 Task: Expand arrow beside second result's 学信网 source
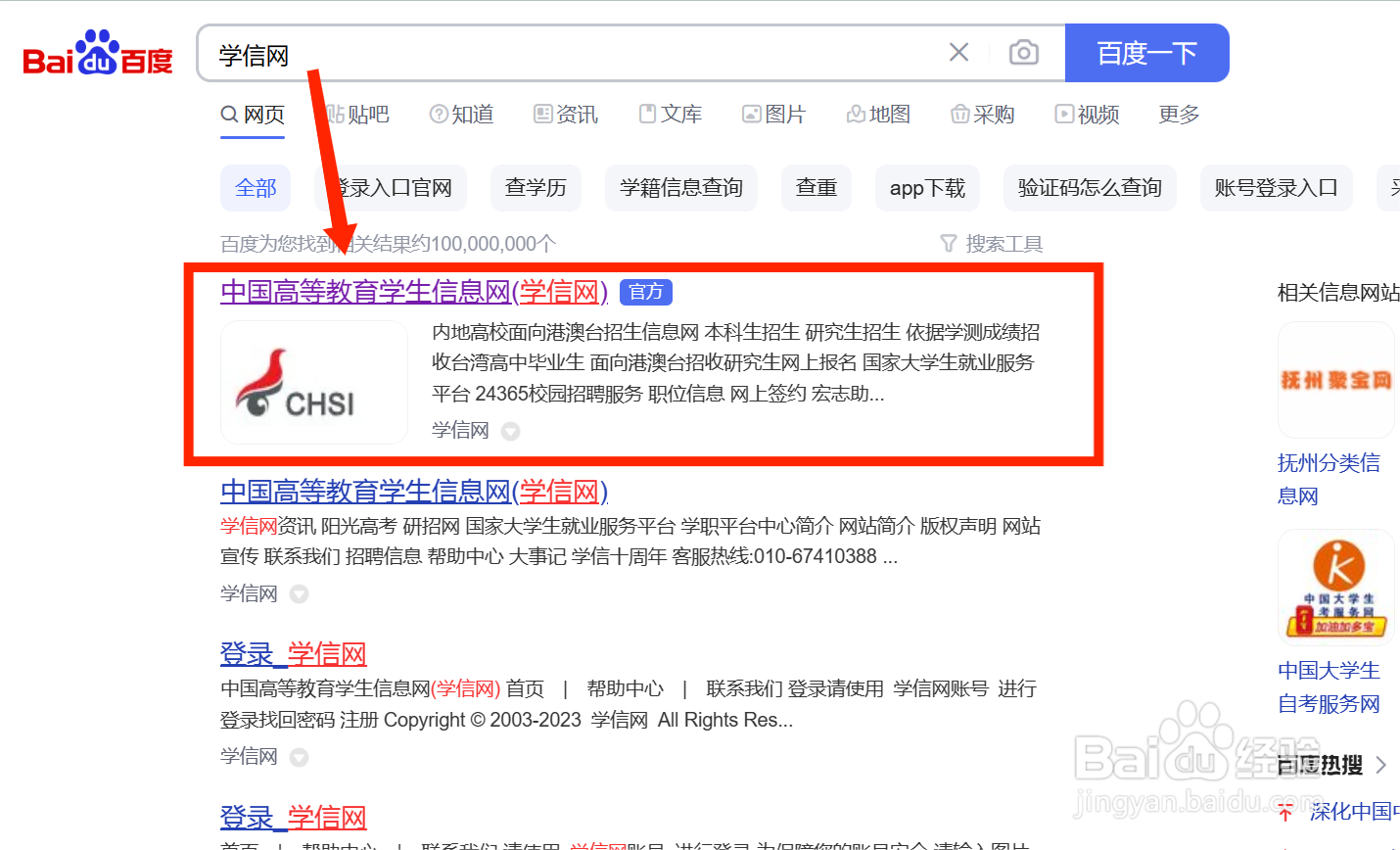point(300,594)
